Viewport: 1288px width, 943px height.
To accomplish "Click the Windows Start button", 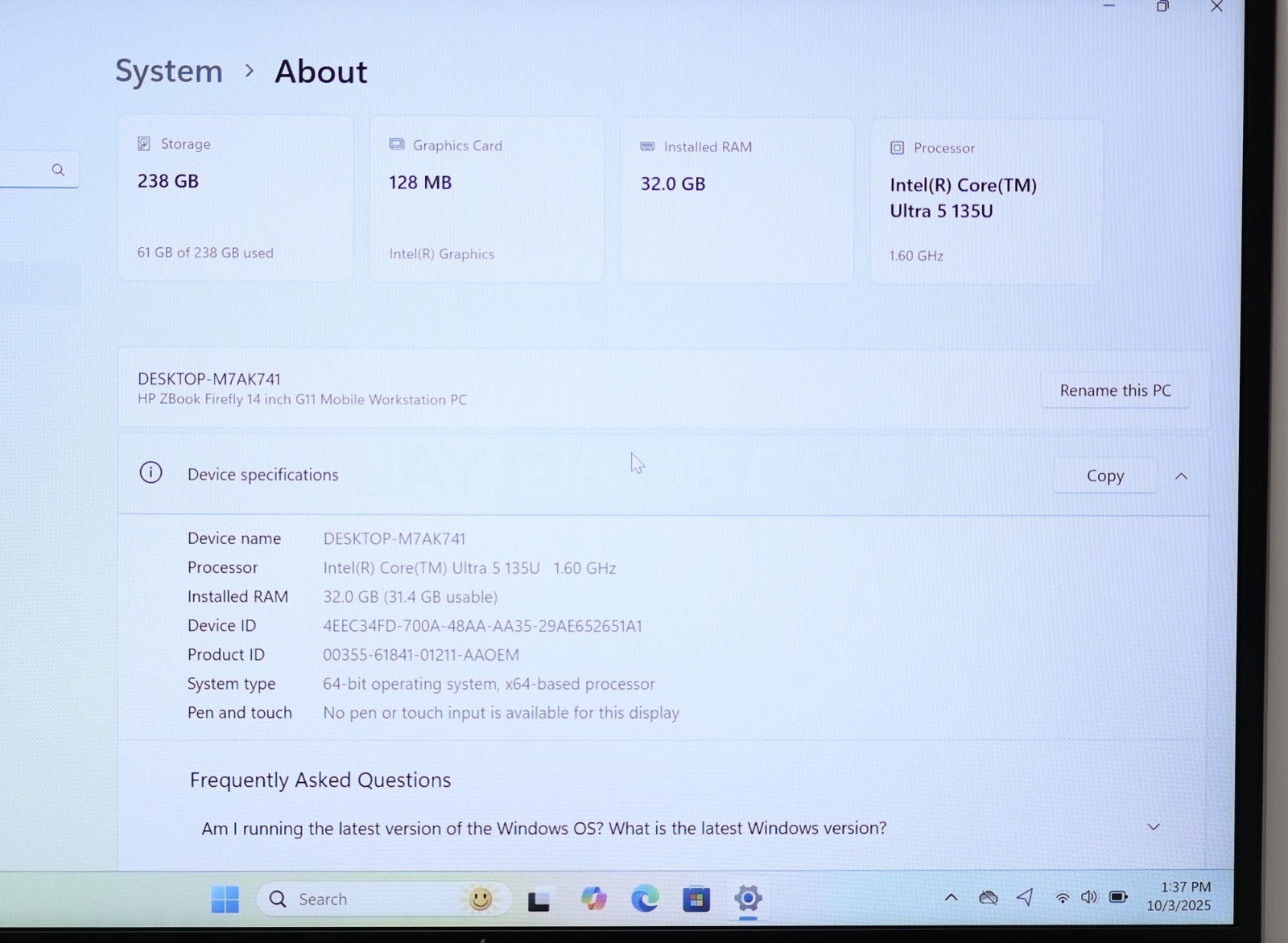I will pos(225,899).
